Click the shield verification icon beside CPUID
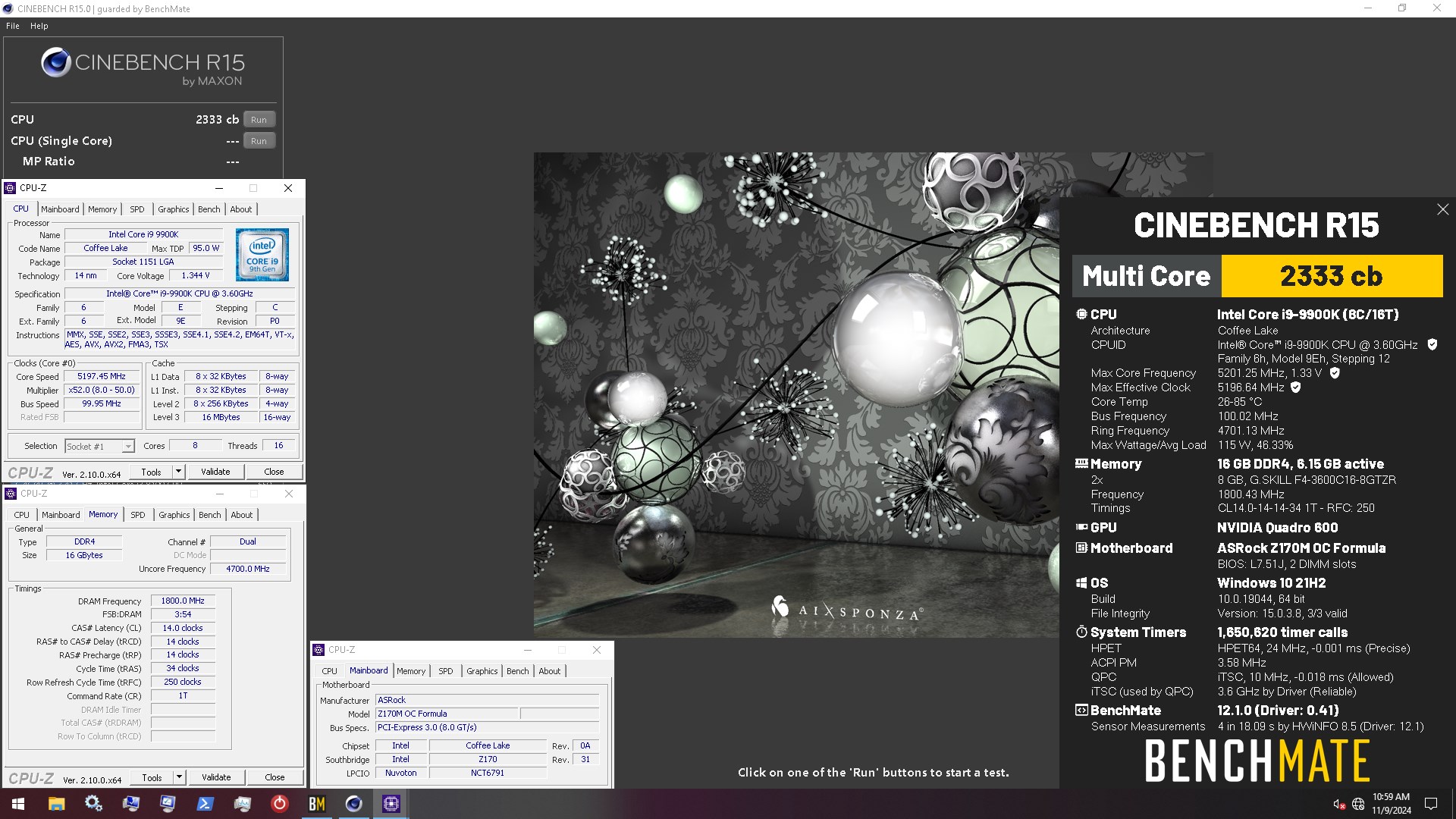Image resolution: width=1456 pixels, height=819 pixels. tap(1432, 344)
